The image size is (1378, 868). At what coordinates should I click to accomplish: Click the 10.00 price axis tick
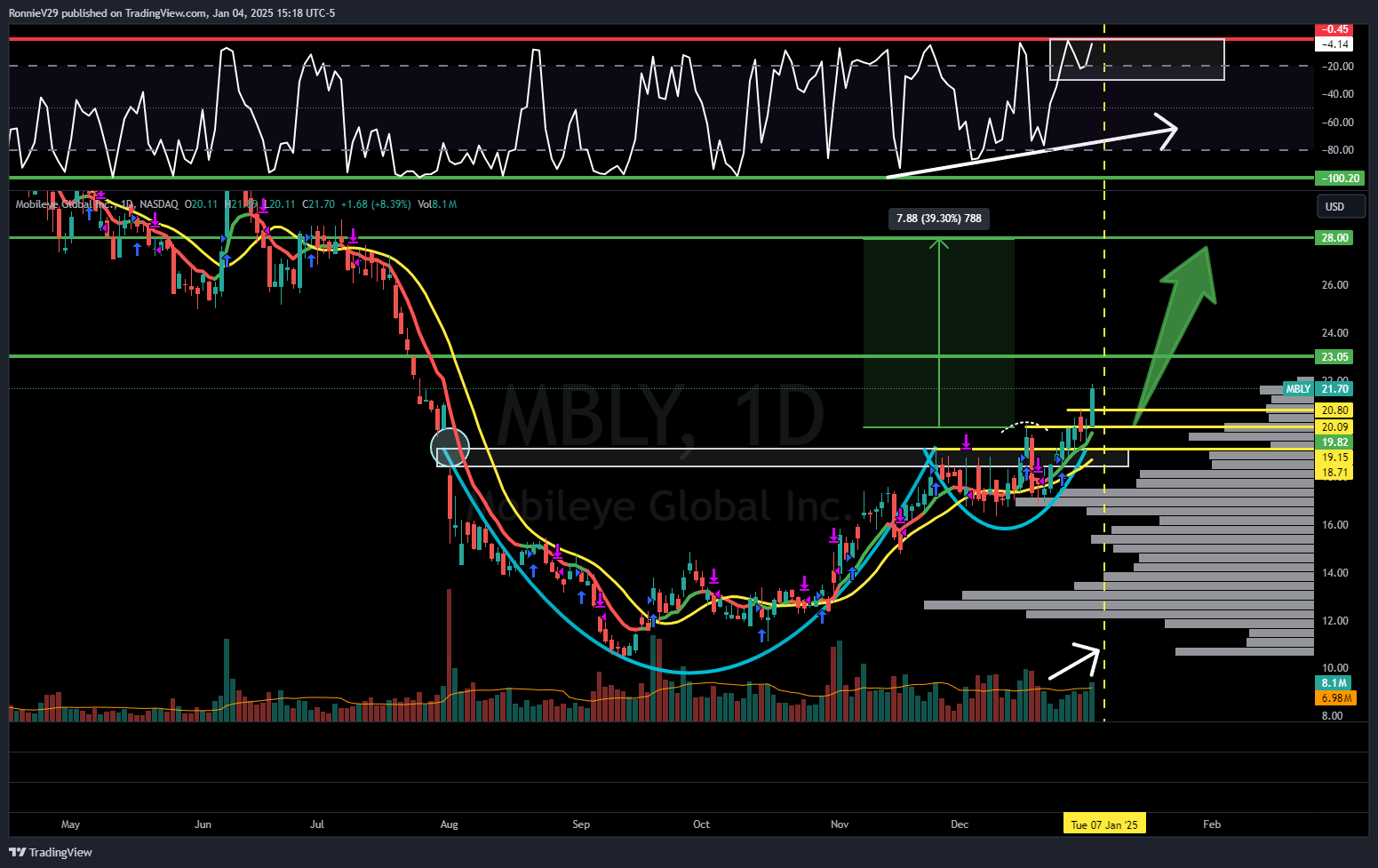point(1335,668)
